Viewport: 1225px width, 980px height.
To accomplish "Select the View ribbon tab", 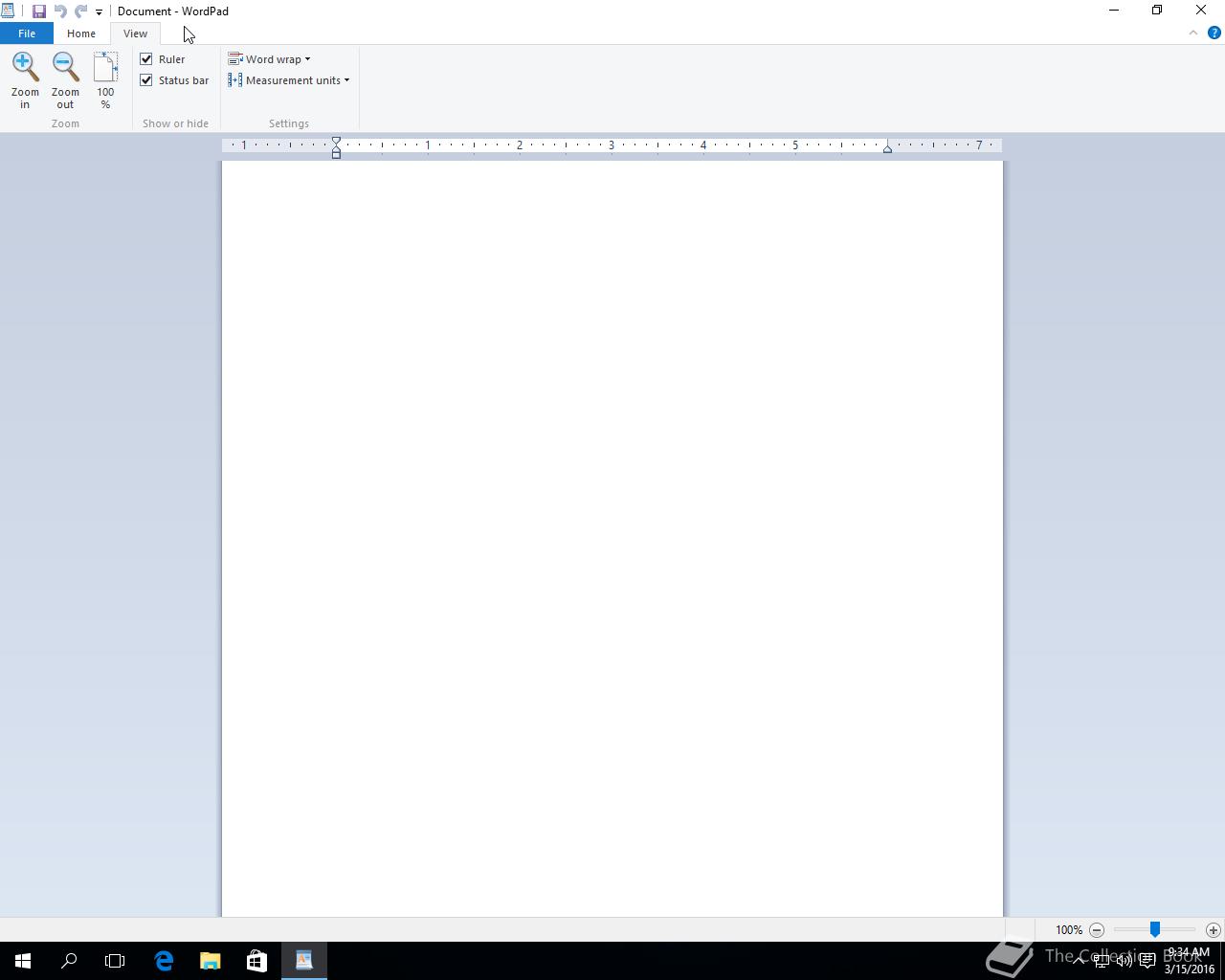I will (x=135, y=33).
